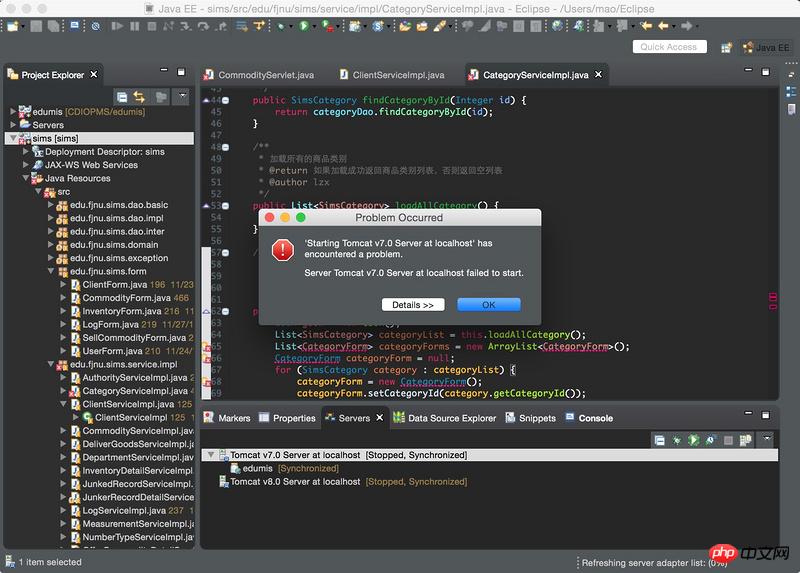Fold the findCategoryById method at line 44
The width and height of the screenshot is (800, 573).
(x=225, y=101)
